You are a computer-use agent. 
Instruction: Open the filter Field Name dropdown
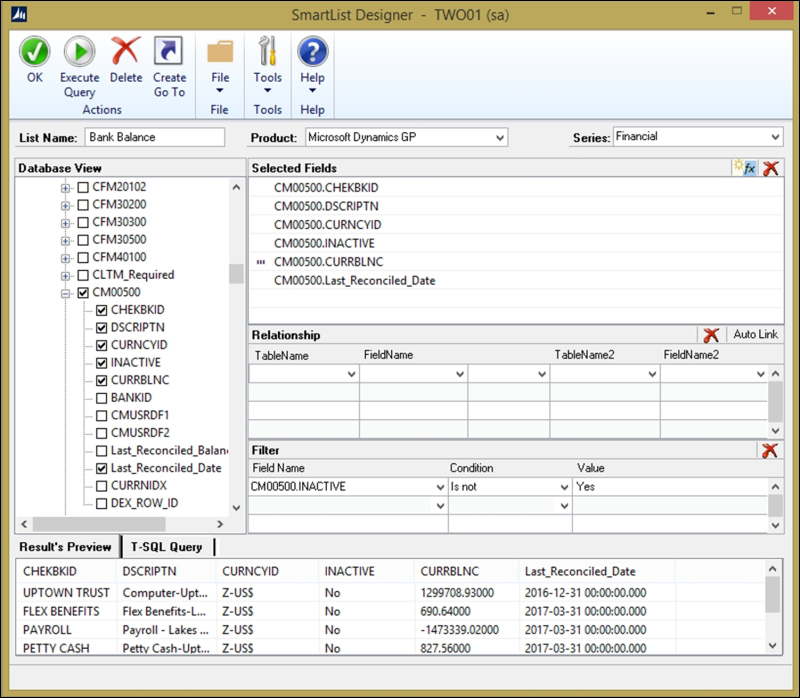click(x=440, y=487)
